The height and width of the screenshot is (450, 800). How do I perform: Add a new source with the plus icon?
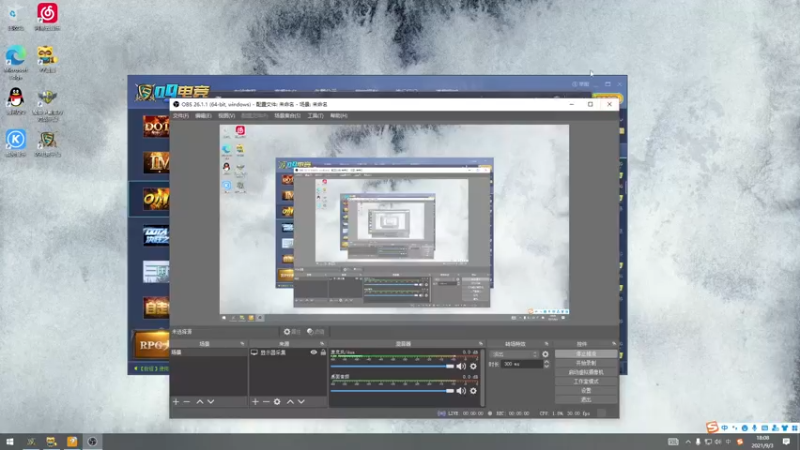[255, 402]
